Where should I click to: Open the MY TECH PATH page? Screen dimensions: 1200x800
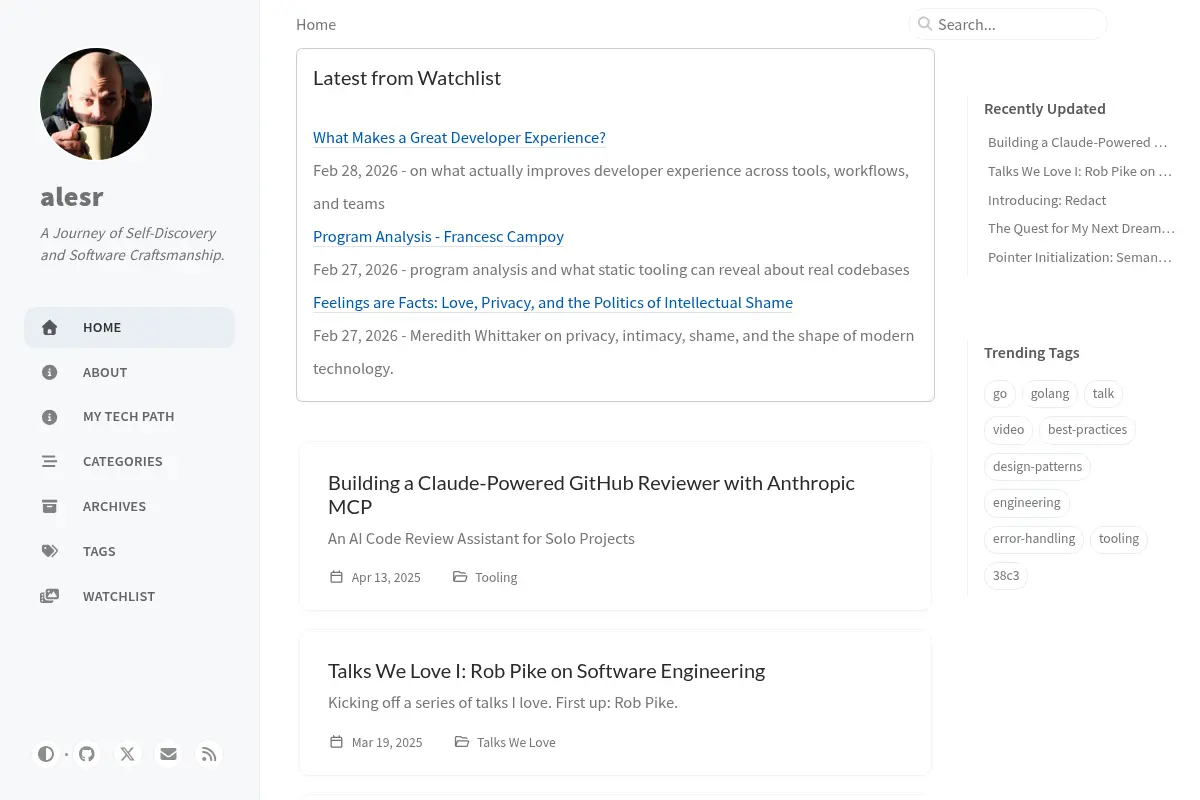pyautogui.click(x=130, y=417)
